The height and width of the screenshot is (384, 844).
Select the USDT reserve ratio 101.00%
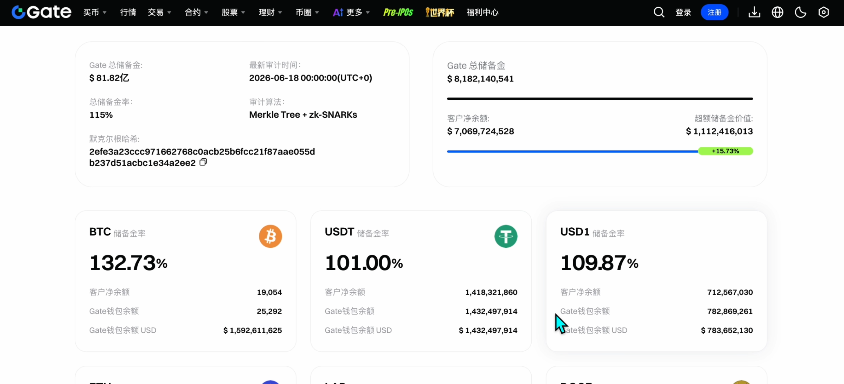pyautogui.click(x=364, y=263)
